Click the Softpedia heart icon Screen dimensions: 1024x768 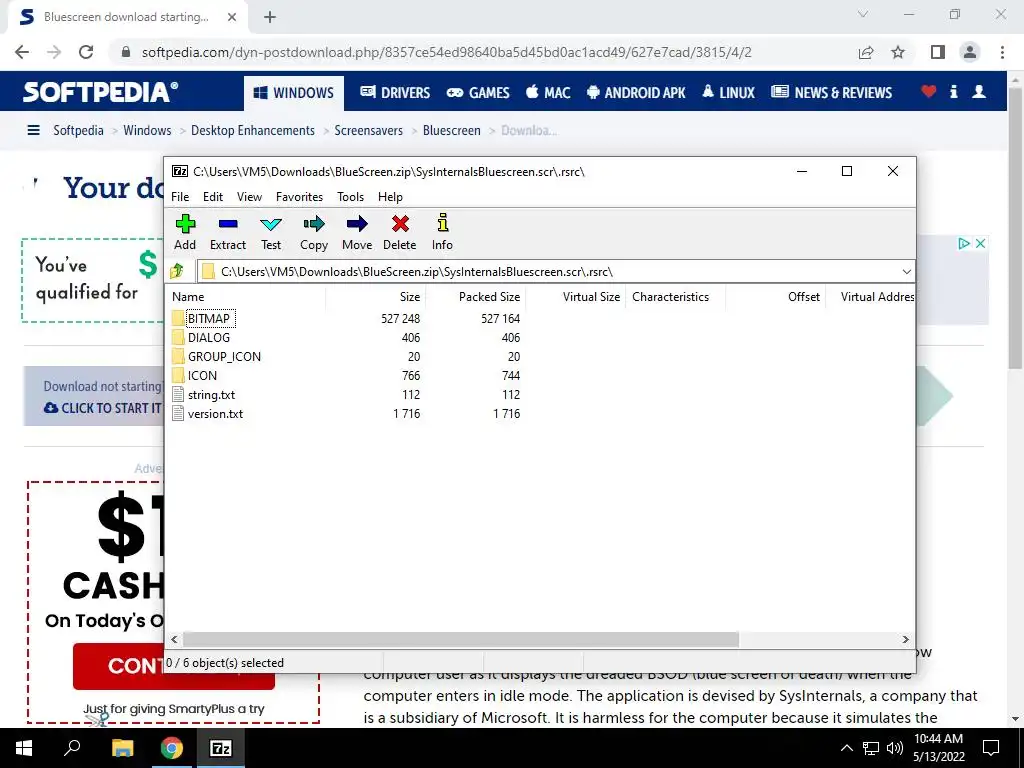(928, 91)
